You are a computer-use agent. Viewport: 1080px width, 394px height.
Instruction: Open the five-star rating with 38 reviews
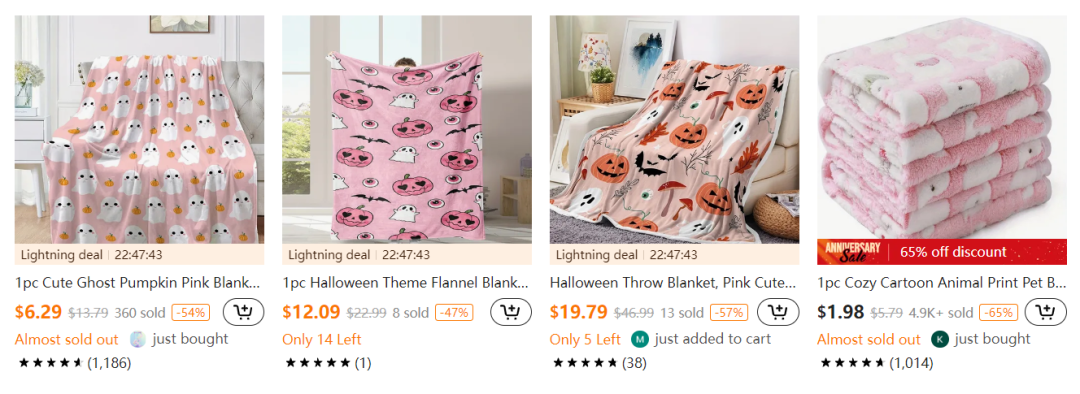599,363
